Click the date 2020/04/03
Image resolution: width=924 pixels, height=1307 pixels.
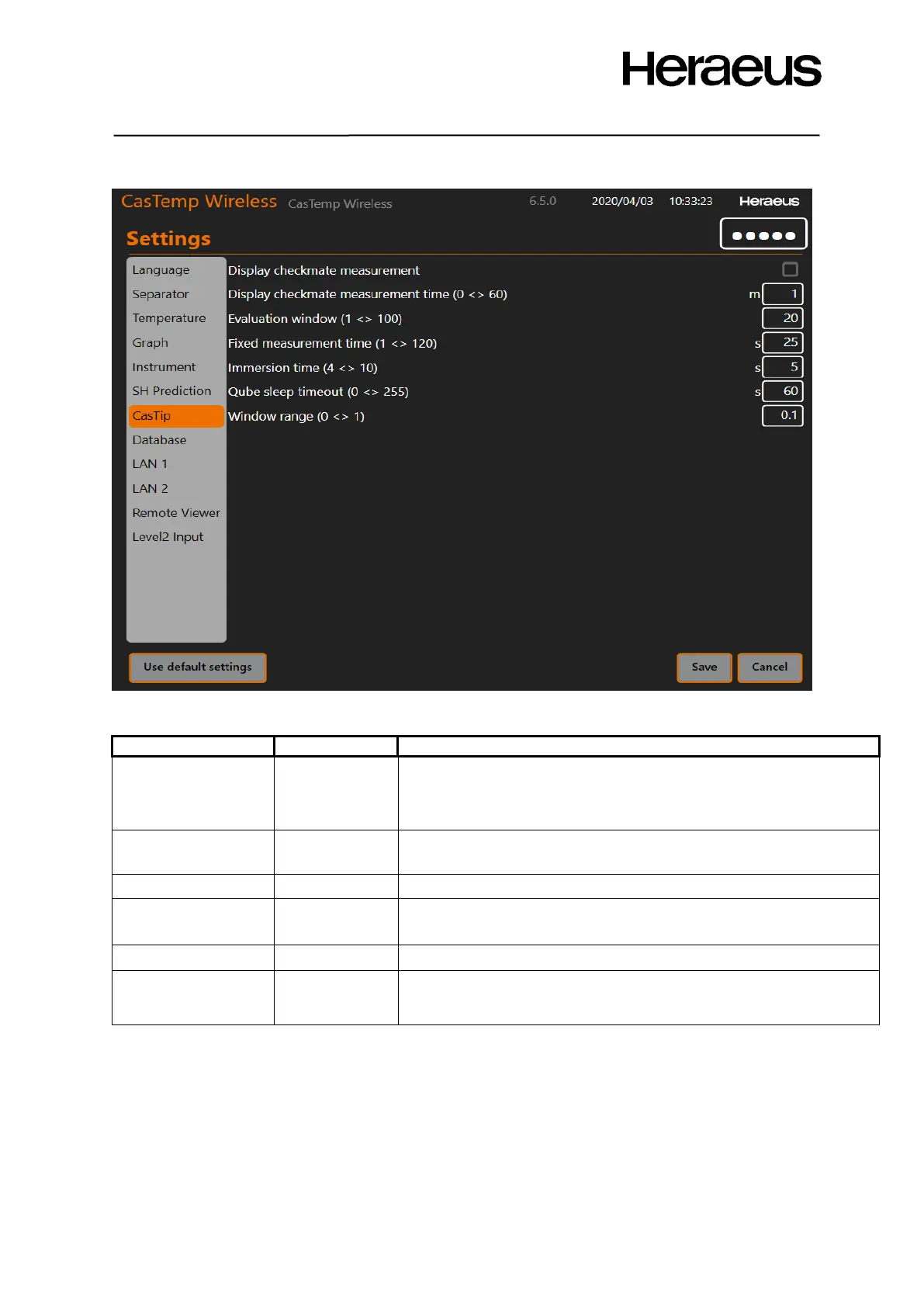pyautogui.click(x=622, y=201)
